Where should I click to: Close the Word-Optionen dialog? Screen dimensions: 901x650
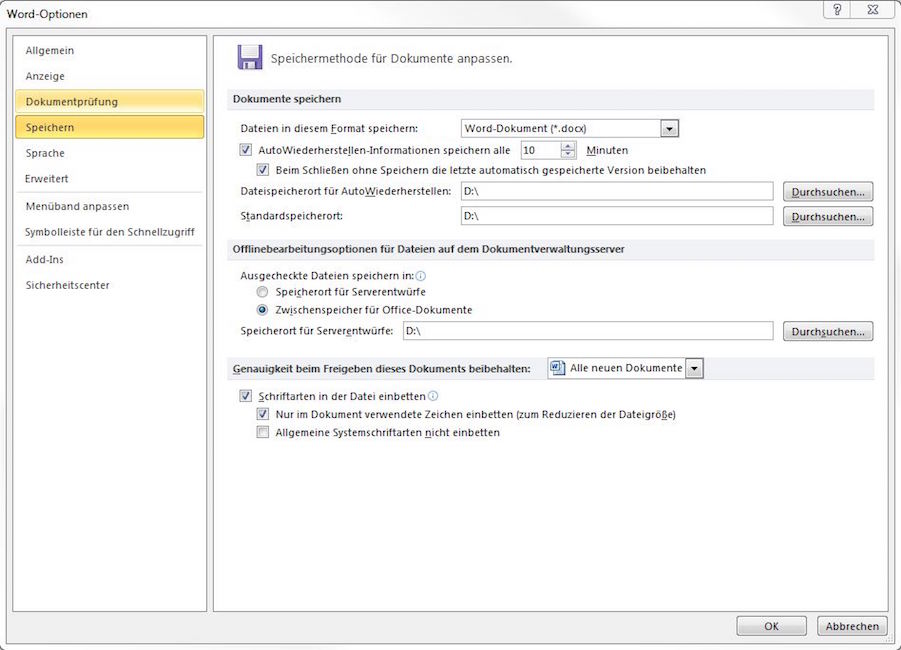click(873, 9)
